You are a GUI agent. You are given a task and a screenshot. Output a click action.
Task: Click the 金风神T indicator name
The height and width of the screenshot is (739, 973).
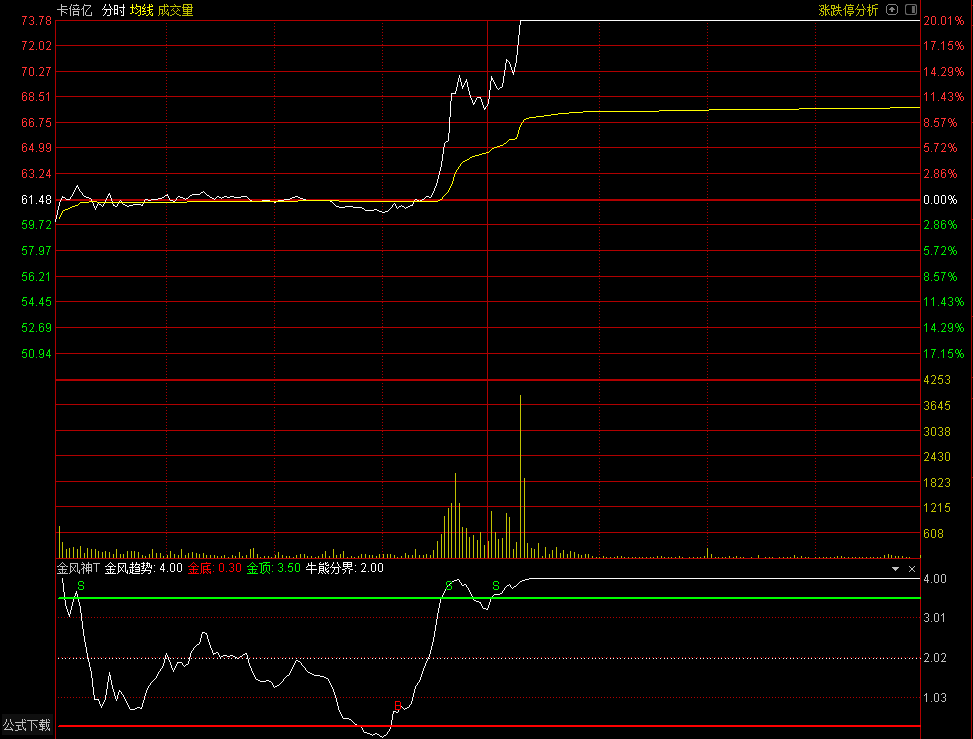coord(78,568)
